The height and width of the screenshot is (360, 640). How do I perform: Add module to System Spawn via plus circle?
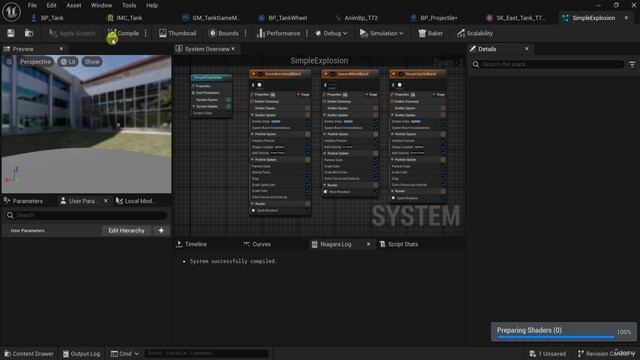229,100
